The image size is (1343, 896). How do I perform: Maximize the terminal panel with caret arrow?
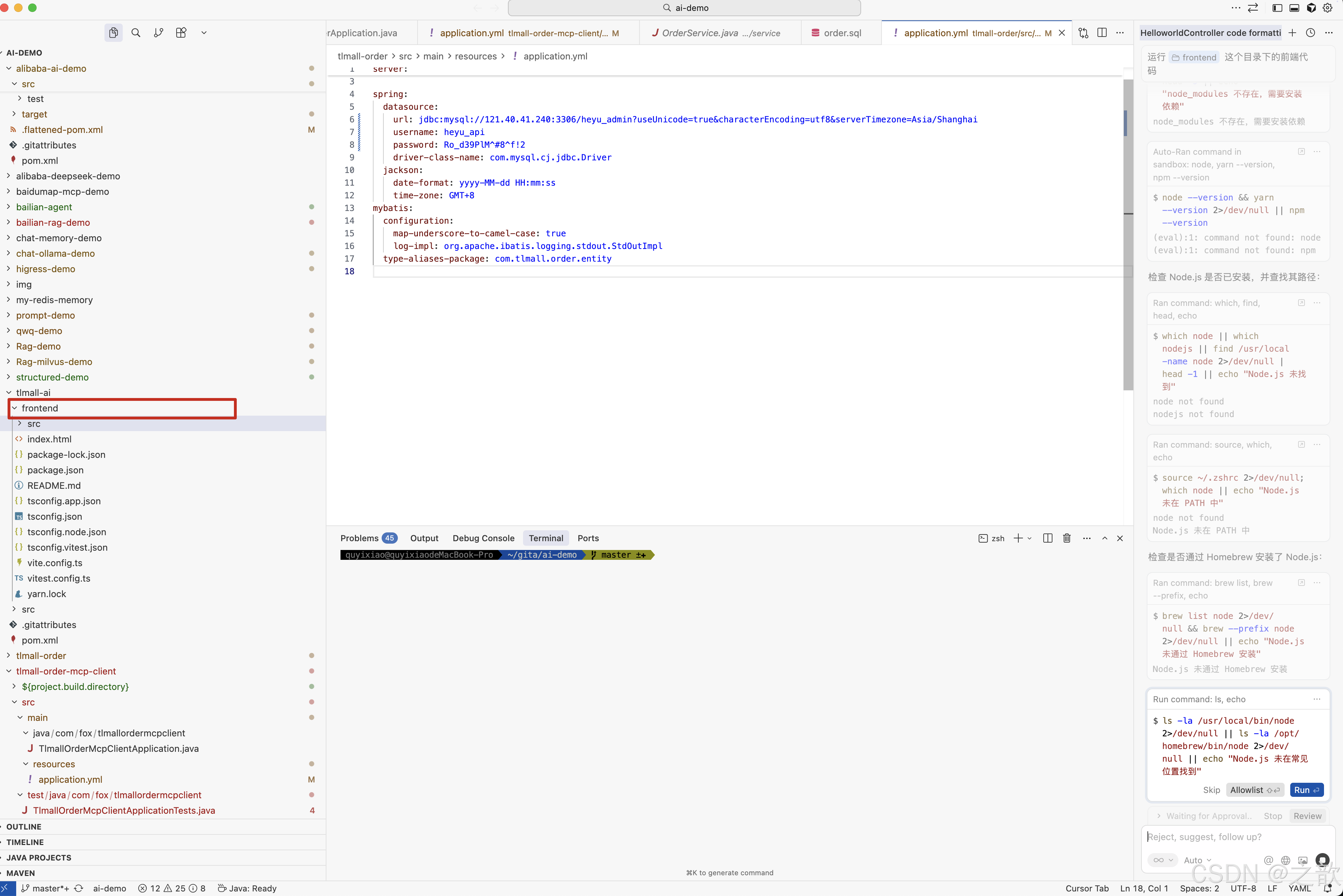[x=1104, y=538]
